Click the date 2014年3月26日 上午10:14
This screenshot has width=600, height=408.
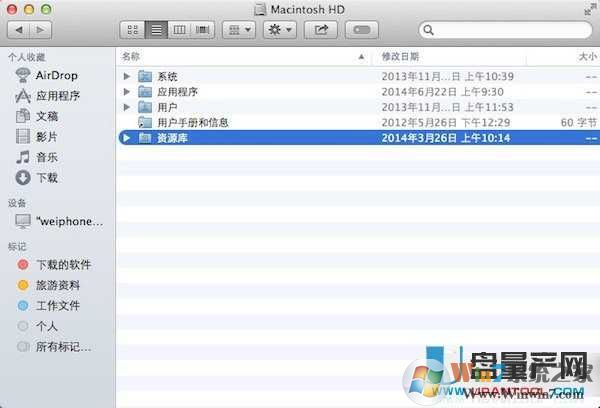coord(446,138)
